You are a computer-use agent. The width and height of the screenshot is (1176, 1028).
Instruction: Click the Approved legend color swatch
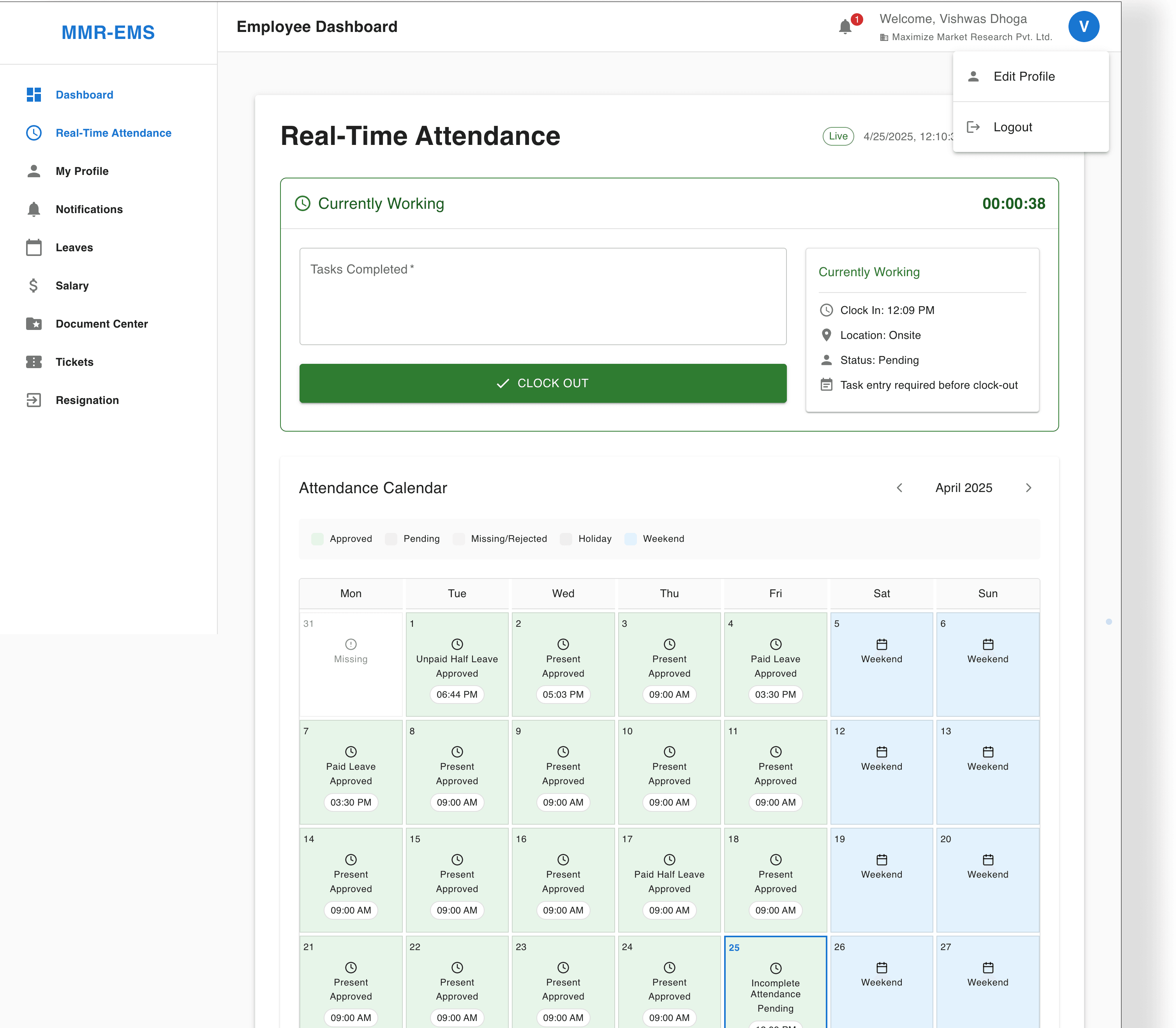click(x=317, y=539)
